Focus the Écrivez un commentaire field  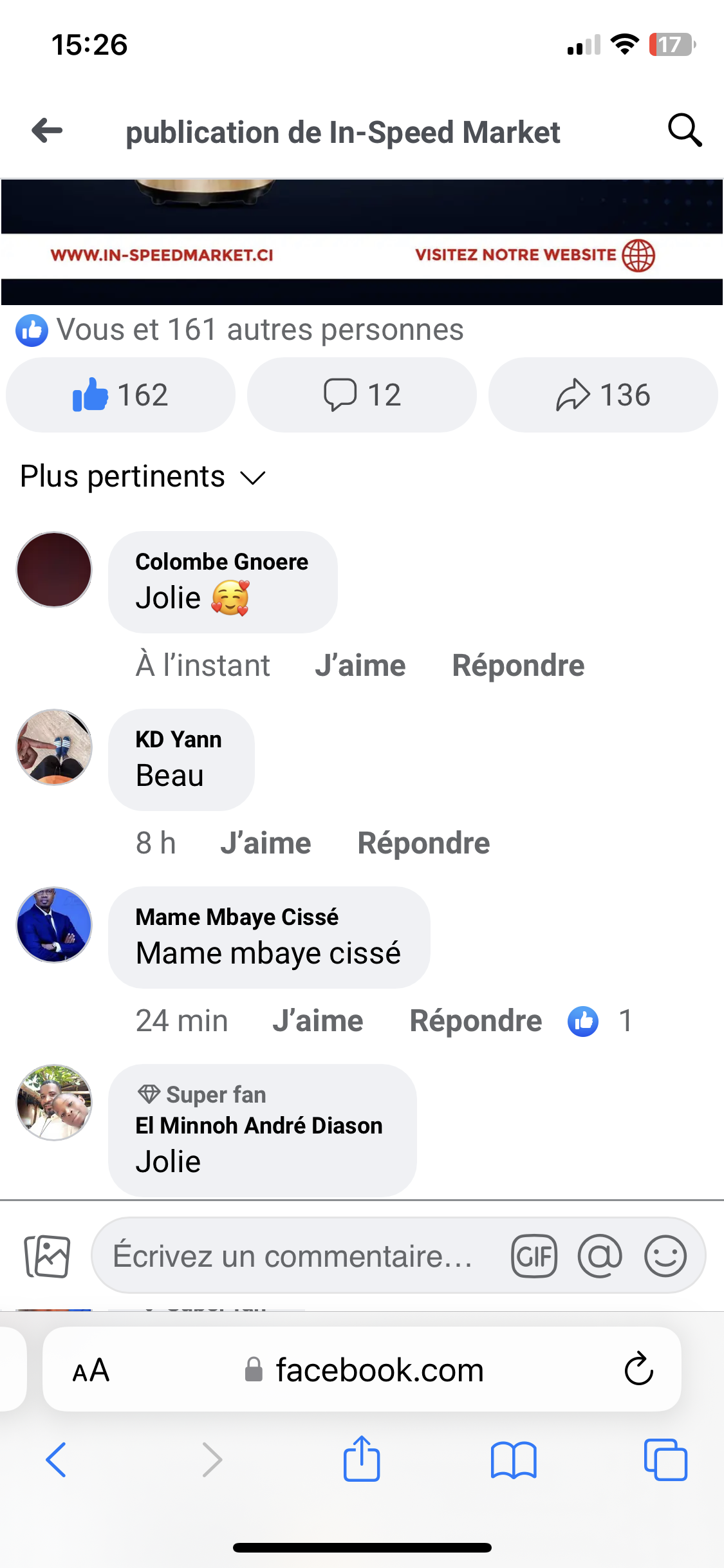tap(293, 1256)
